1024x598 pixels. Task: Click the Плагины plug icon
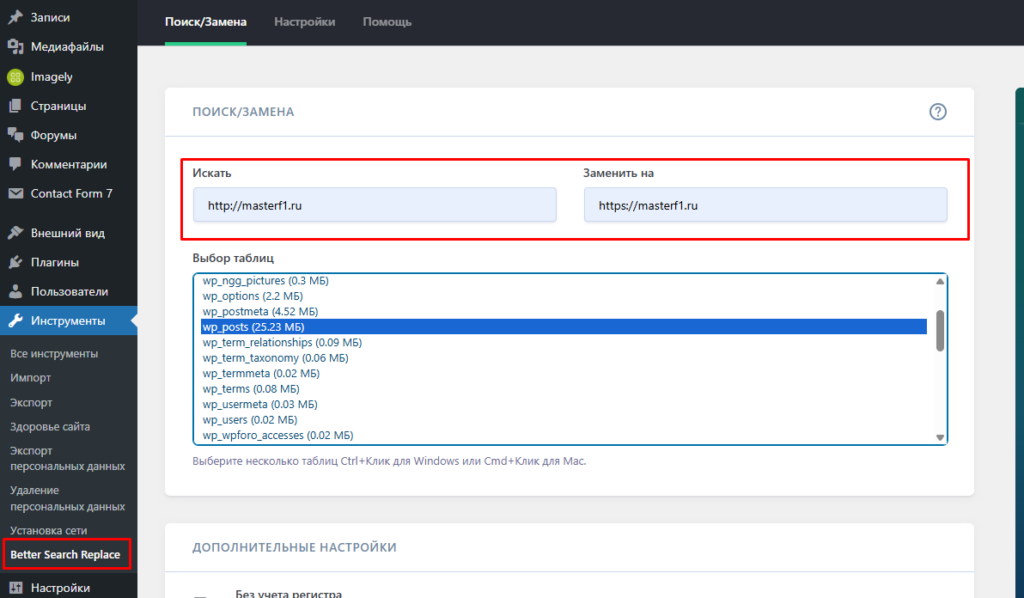pyautogui.click(x=15, y=262)
